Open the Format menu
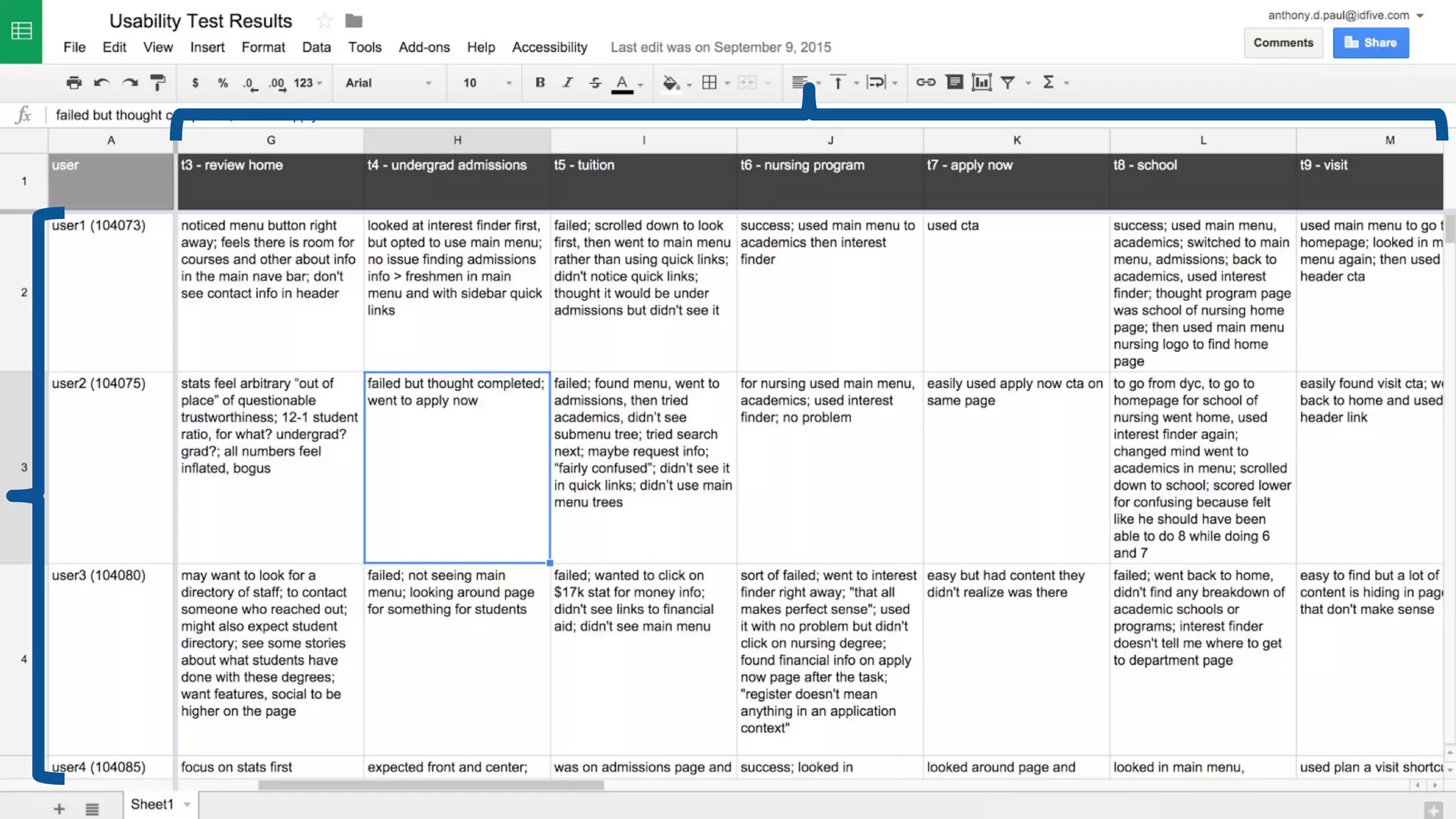This screenshot has height=819, width=1456. (x=263, y=47)
